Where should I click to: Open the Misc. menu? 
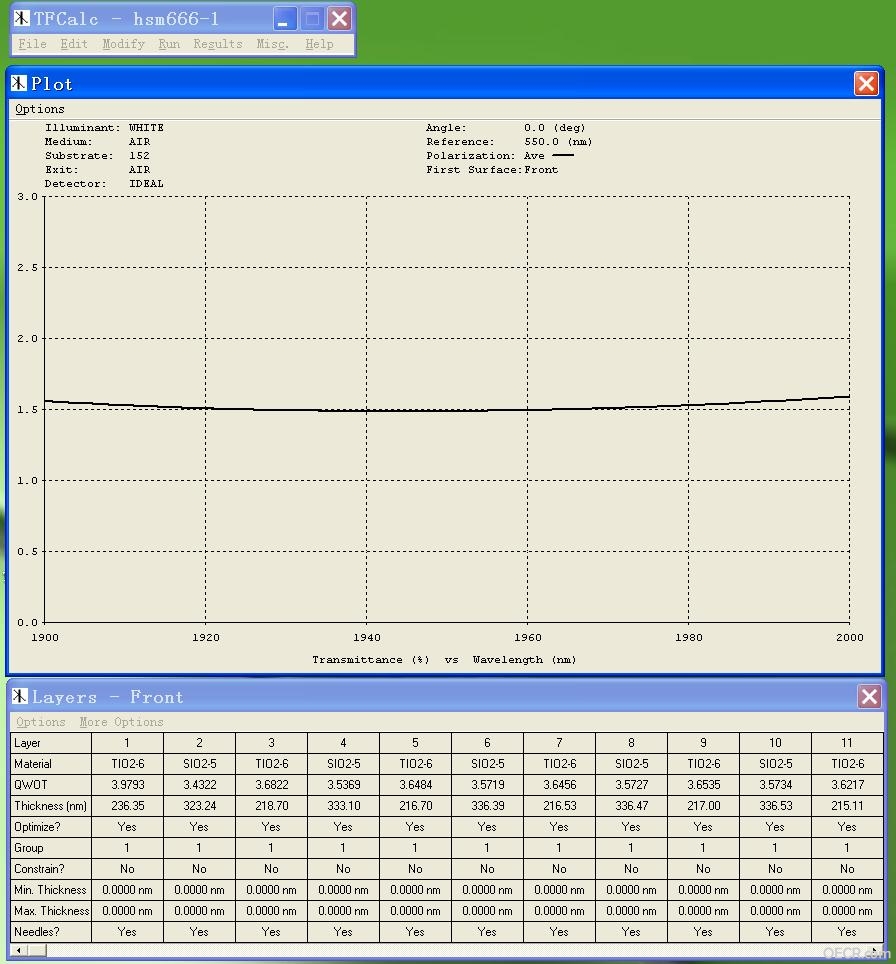272,44
